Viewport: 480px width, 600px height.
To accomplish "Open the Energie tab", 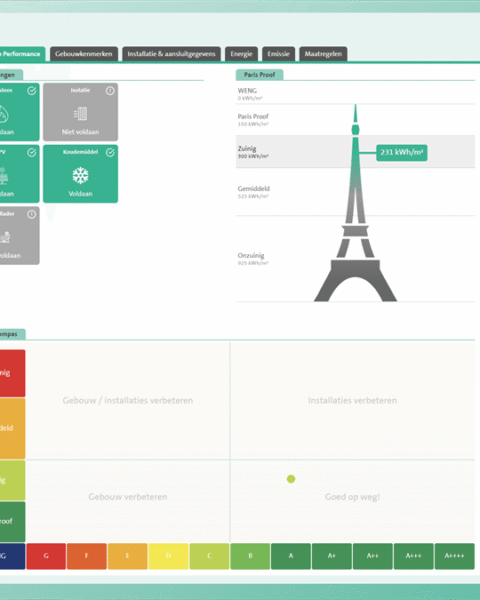I will point(242,54).
